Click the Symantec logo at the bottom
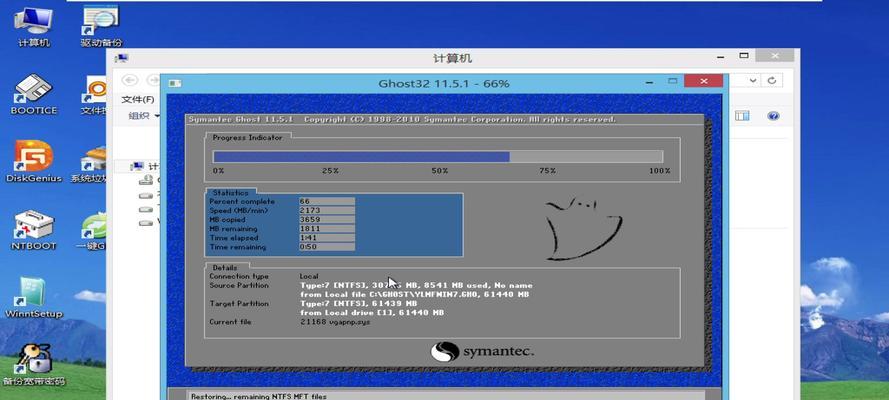Viewport: 889px width, 400px height. click(482, 351)
